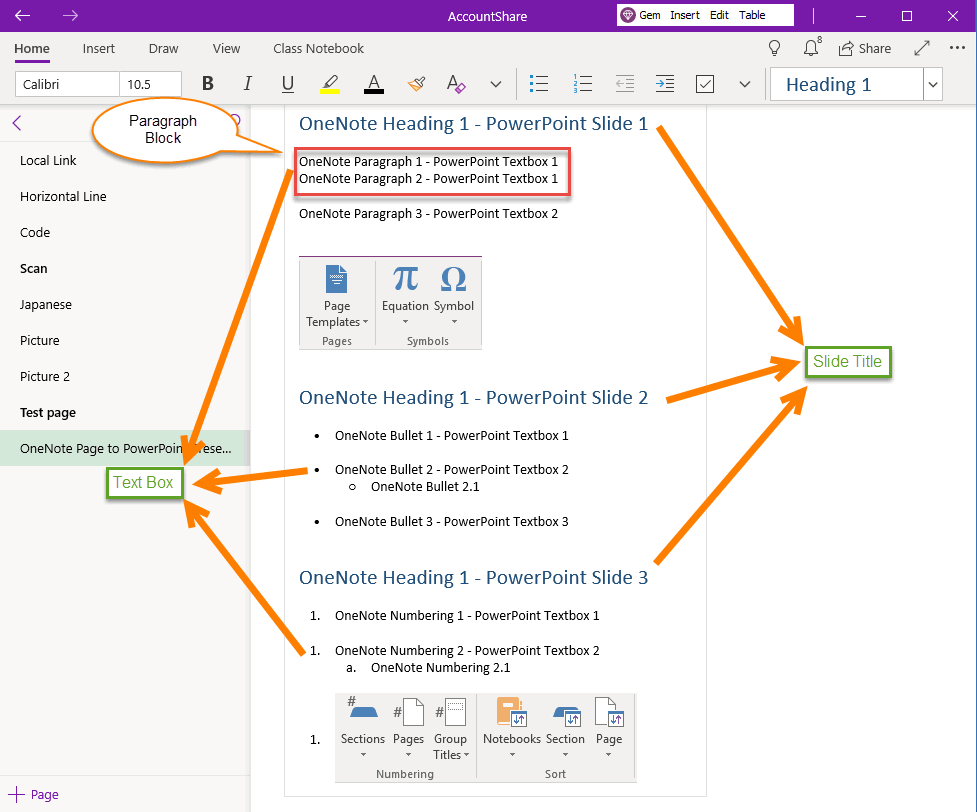Click the Numbering and Sort ribbon picture
The image size is (977, 812).
pyautogui.click(x=486, y=737)
